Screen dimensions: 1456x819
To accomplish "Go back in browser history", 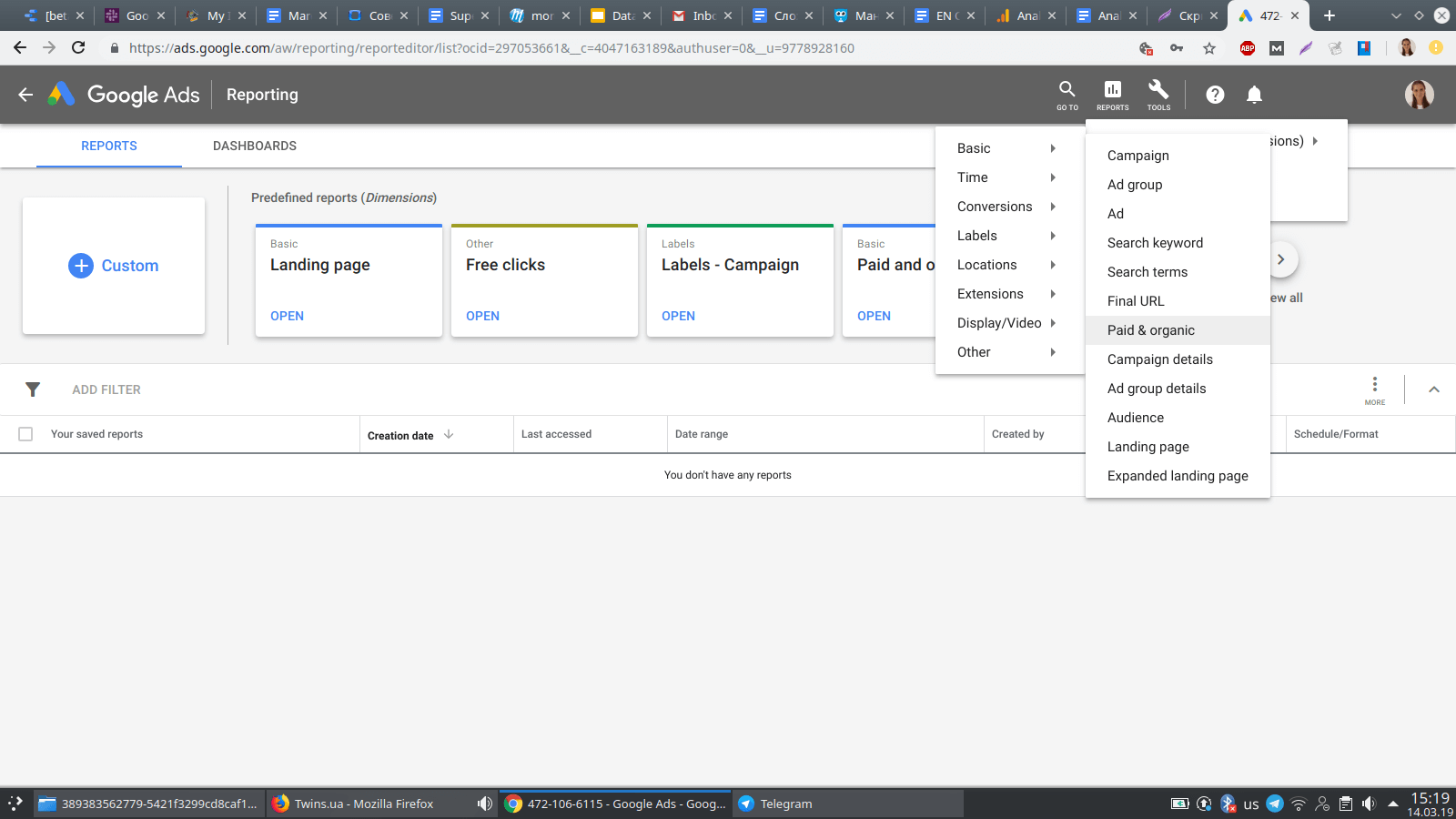I will tap(20, 47).
